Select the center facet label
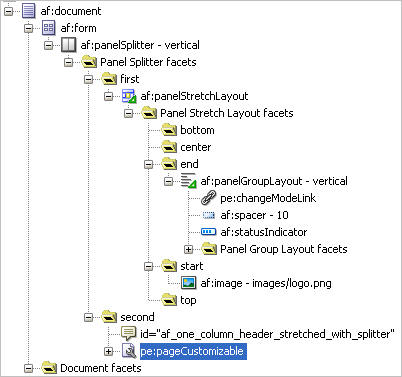Viewport: 402px width, 377px height. pyautogui.click(x=196, y=147)
